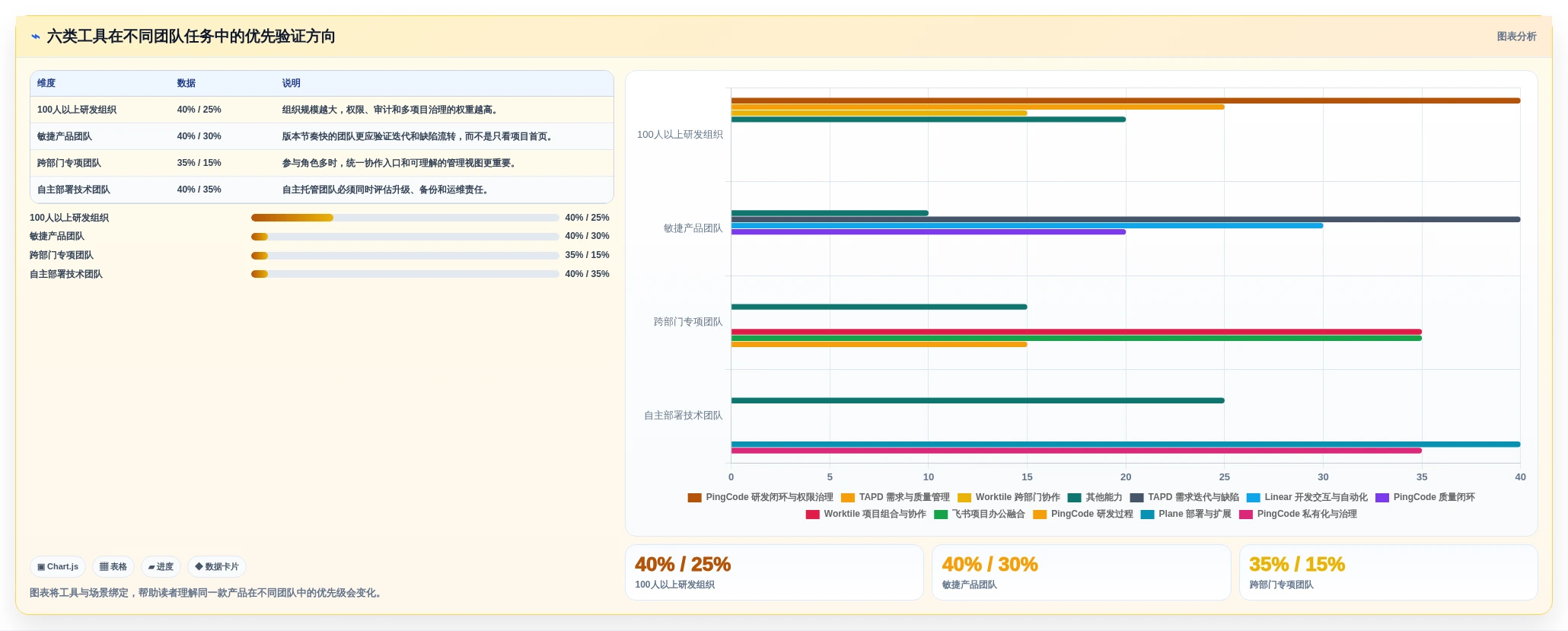Viewport: 1568px width, 631px height.
Task: Toggle Linear 开发交互与自动化 legend item
Action: click(x=1307, y=497)
